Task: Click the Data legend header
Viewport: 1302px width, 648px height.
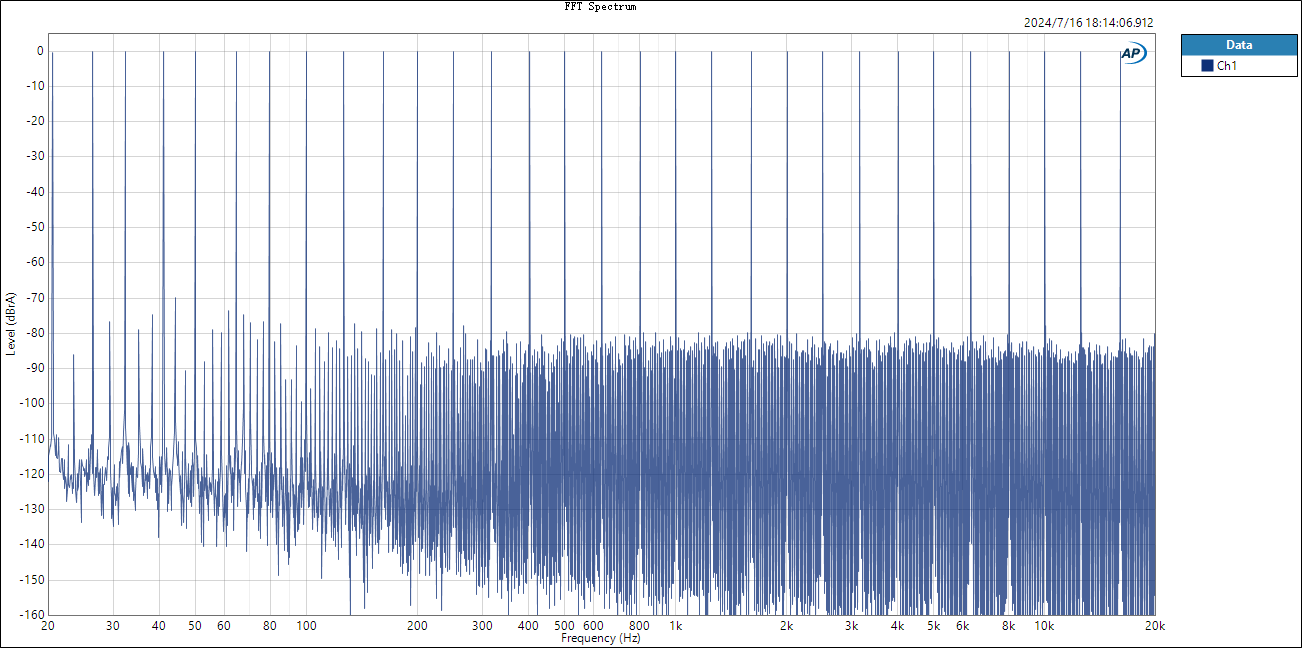Action: point(1239,45)
